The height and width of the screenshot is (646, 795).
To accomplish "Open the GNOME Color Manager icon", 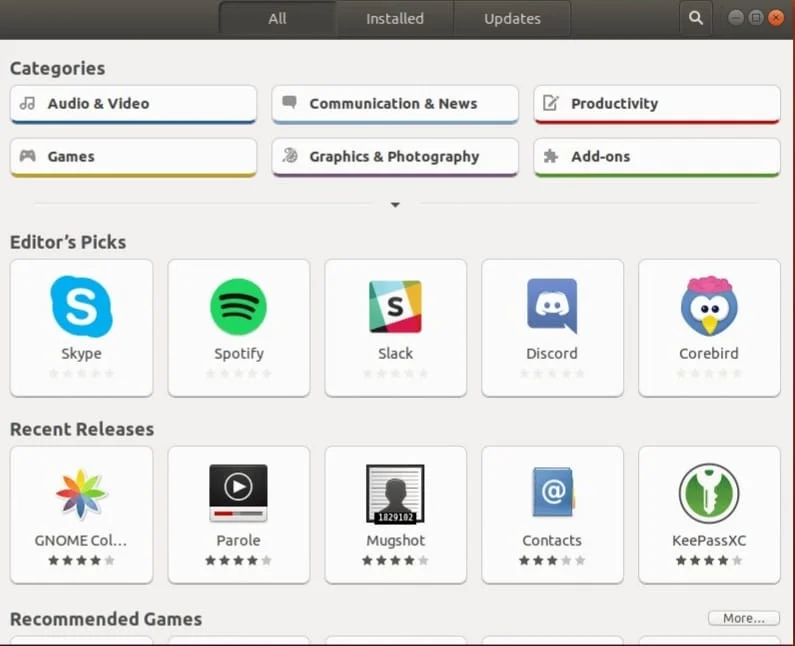I will click(82, 494).
